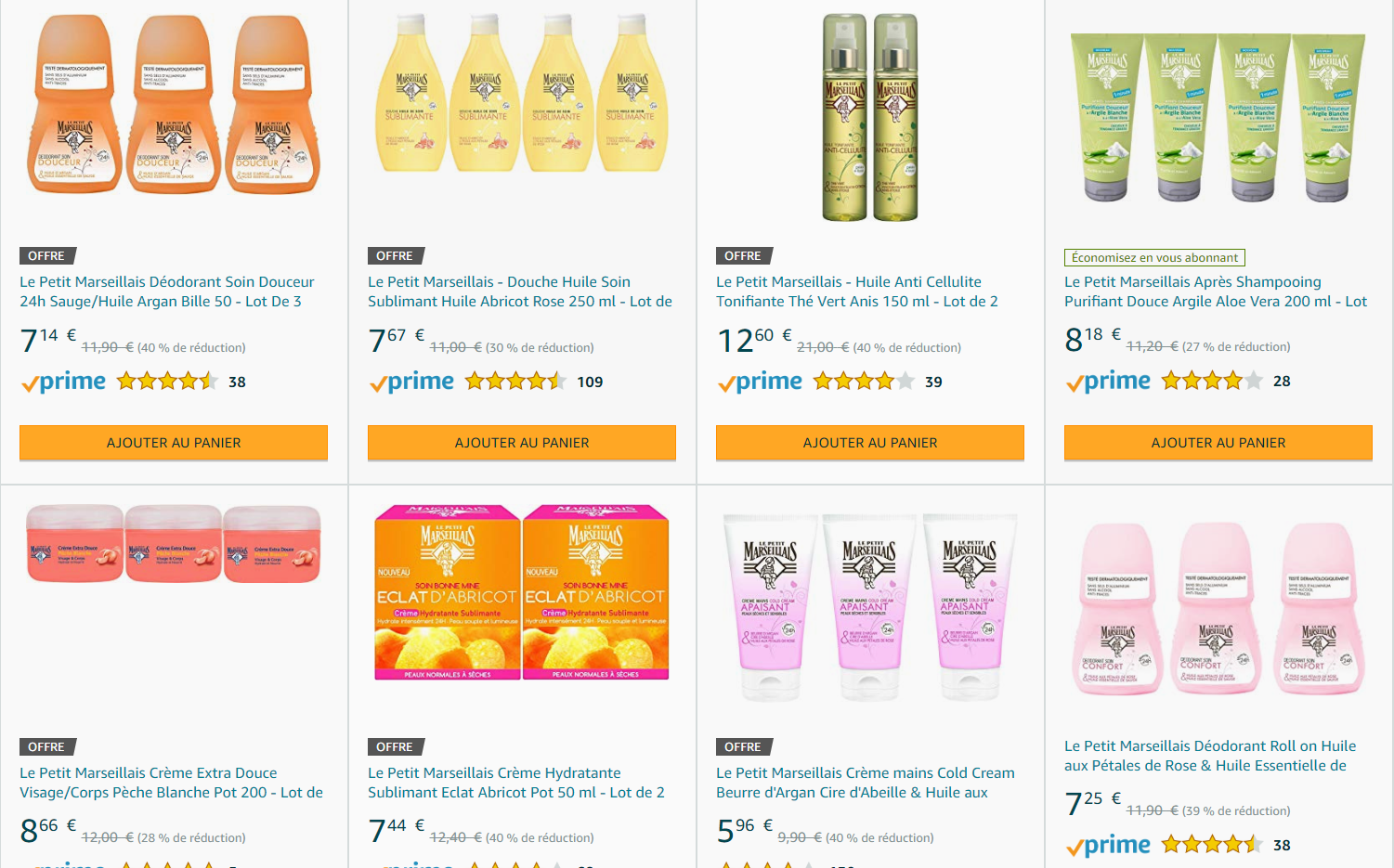
Task: Click Prime logo under Déodorant Roll on Huile
Action: pos(1108,846)
